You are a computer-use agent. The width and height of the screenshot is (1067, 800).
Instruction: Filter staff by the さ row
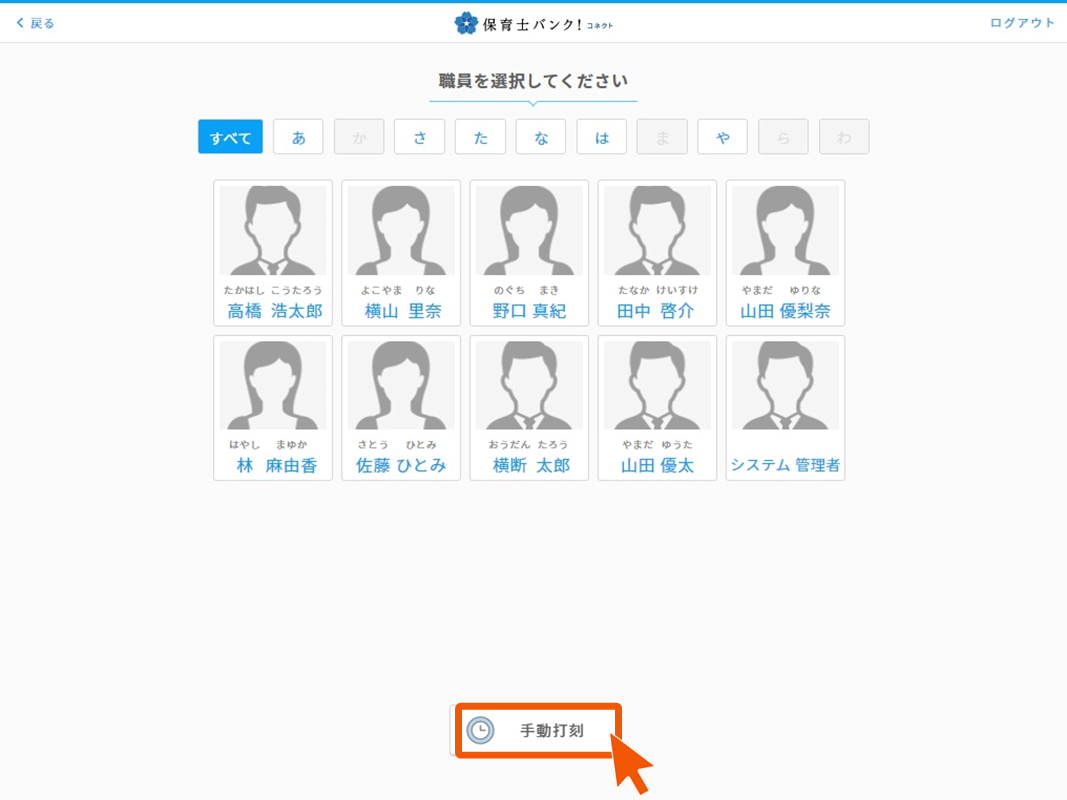click(x=420, y=137)
